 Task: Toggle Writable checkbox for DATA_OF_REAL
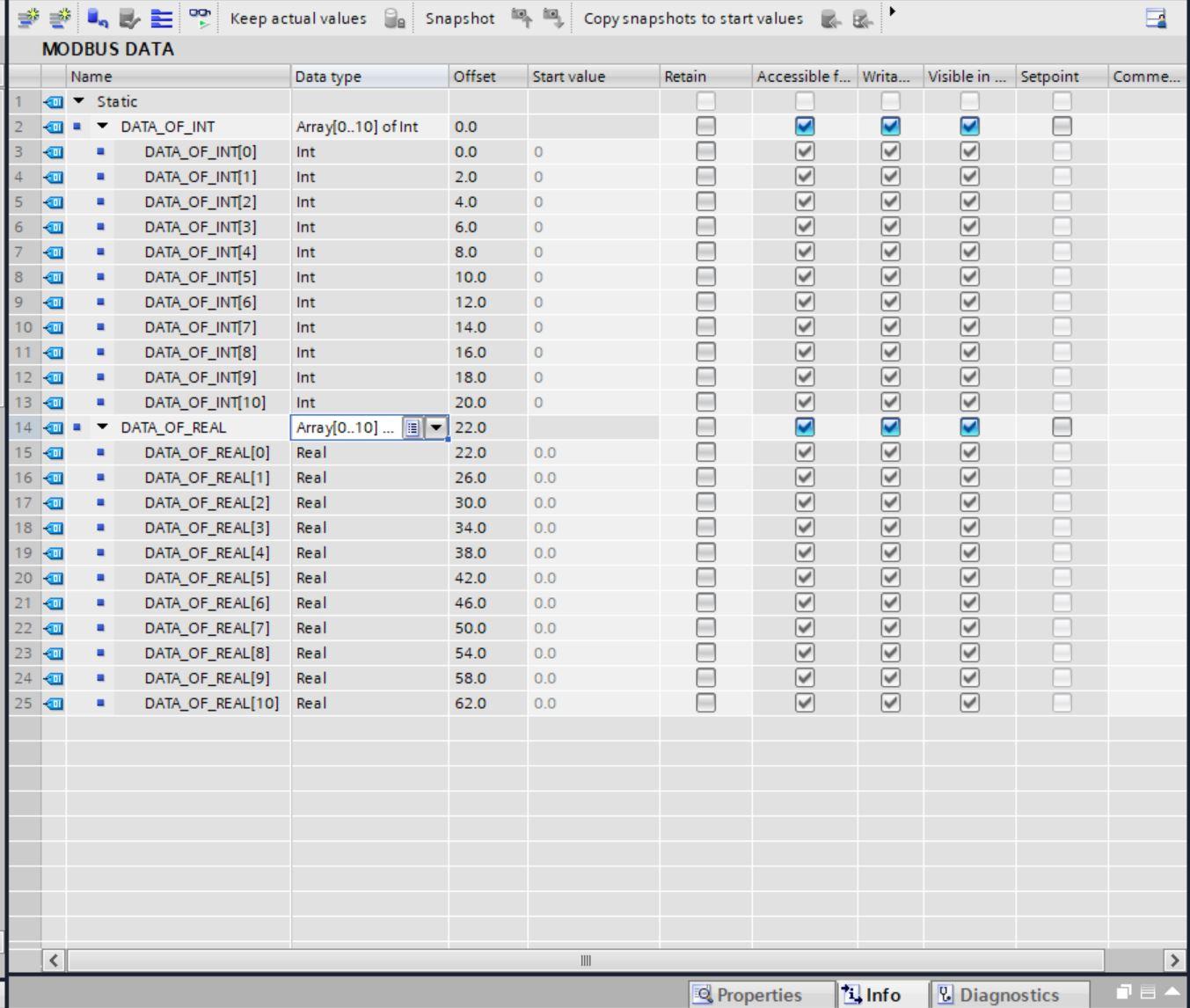[891, 427]
